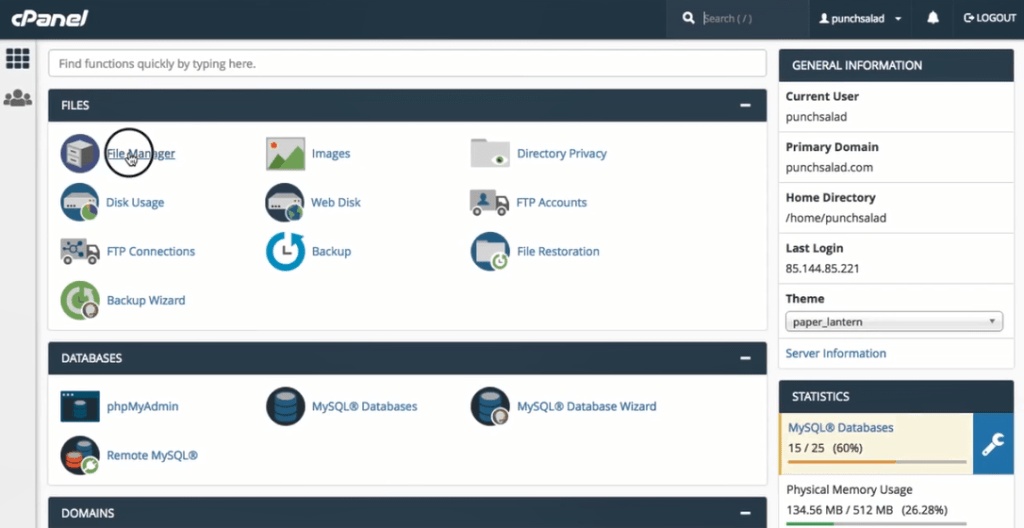Click the Backup text link
The image size is (1024, 528).
[x=331, y=252]
